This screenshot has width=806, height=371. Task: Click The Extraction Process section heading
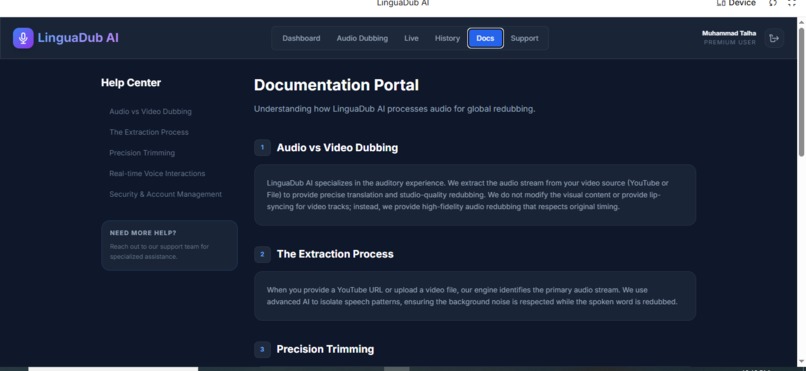coord(335,254)
